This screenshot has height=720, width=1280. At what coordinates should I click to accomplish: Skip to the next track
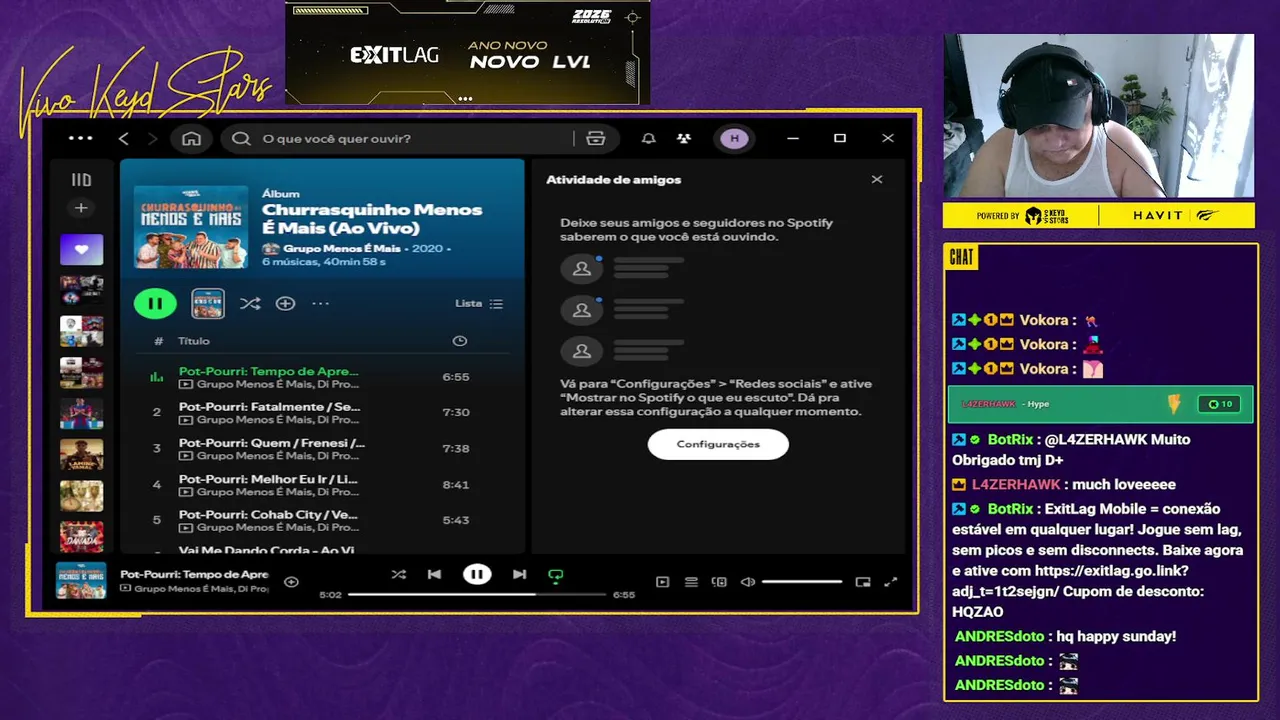pyautogui.click(x=519, y=574)
